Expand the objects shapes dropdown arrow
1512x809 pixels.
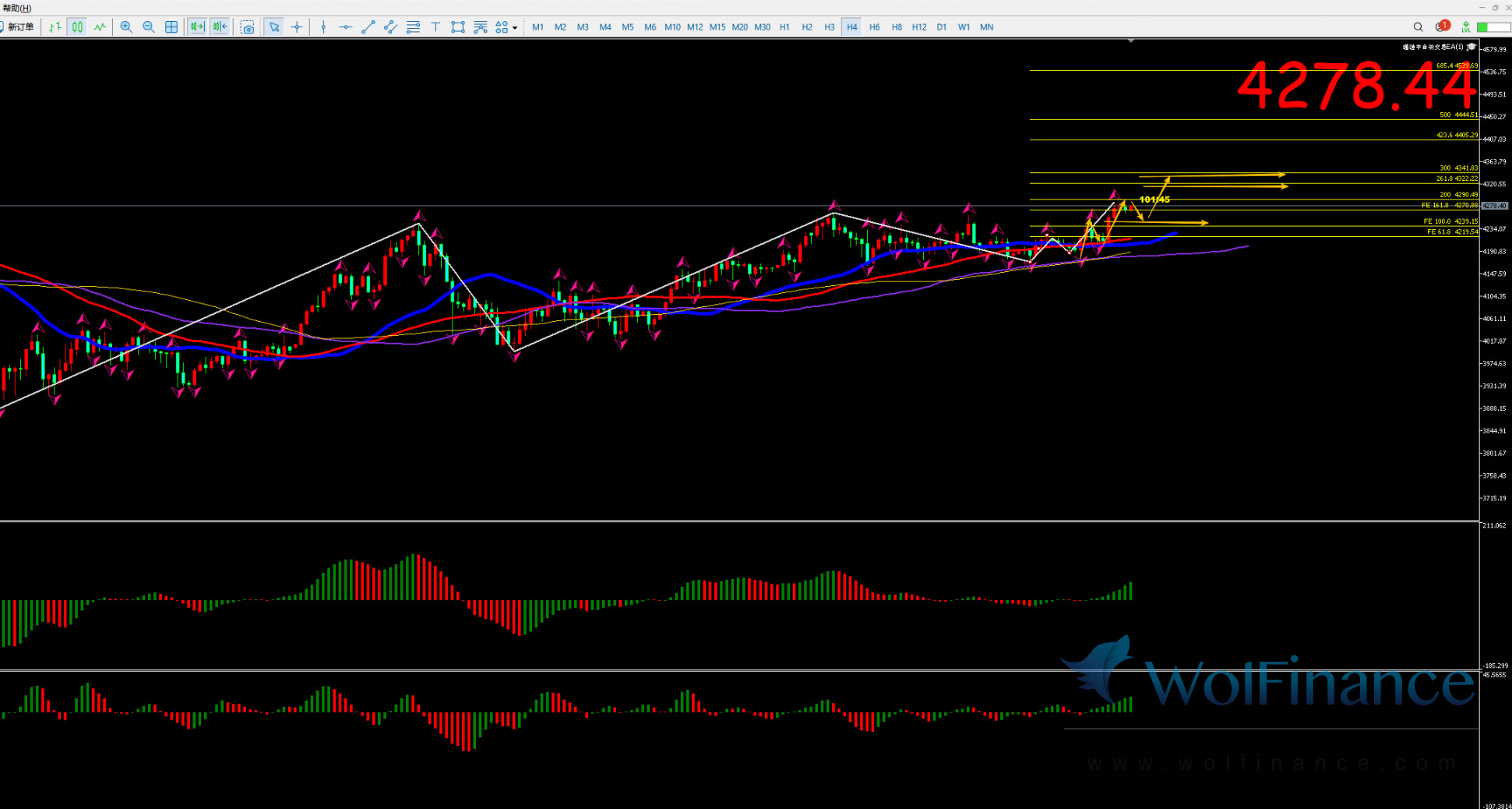point(515,28)
